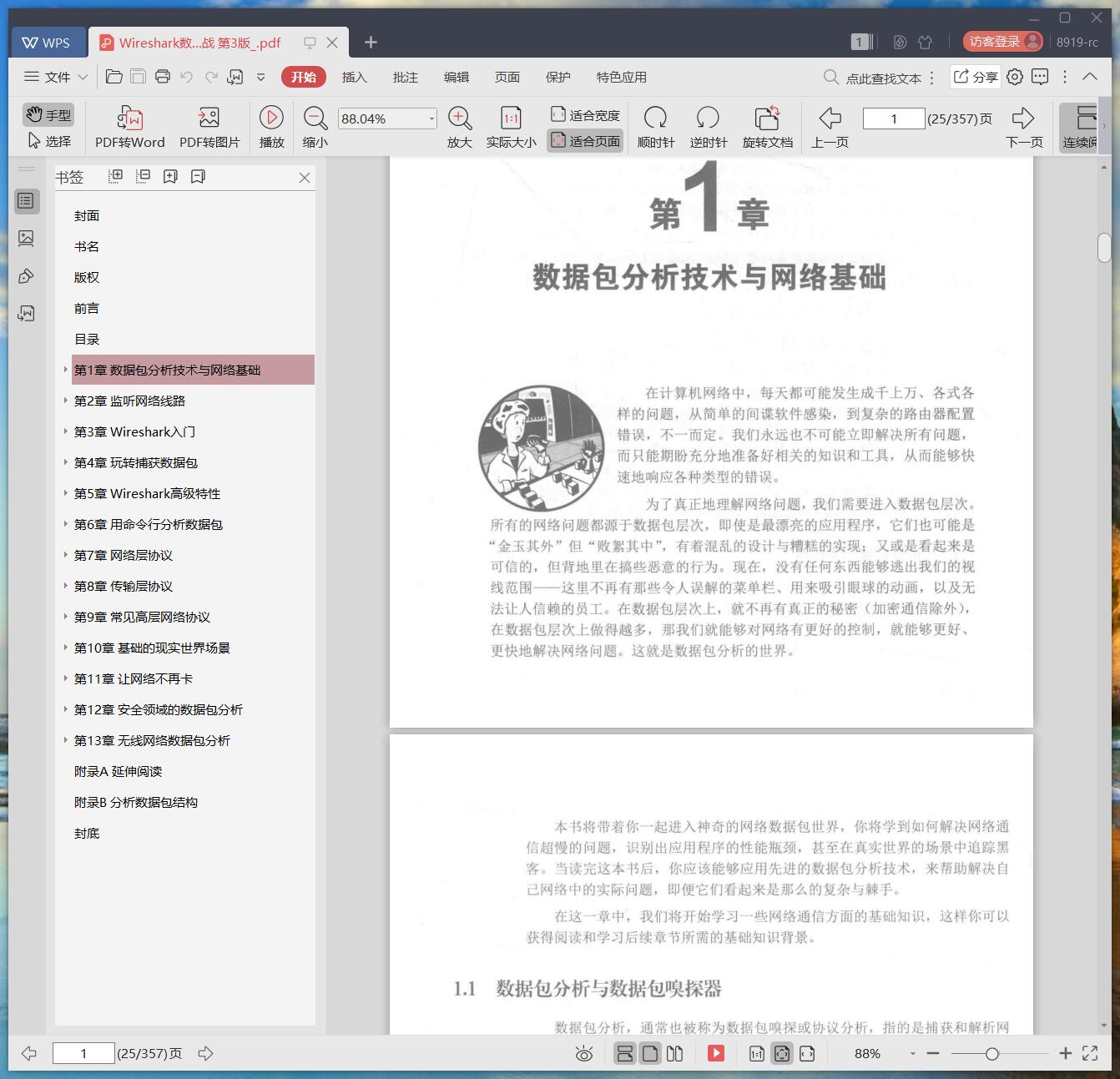The width and height of the screenshot is (1120, 1079).
Task: Open the settings gear in the menu bar
Action: pos(1015,77)
